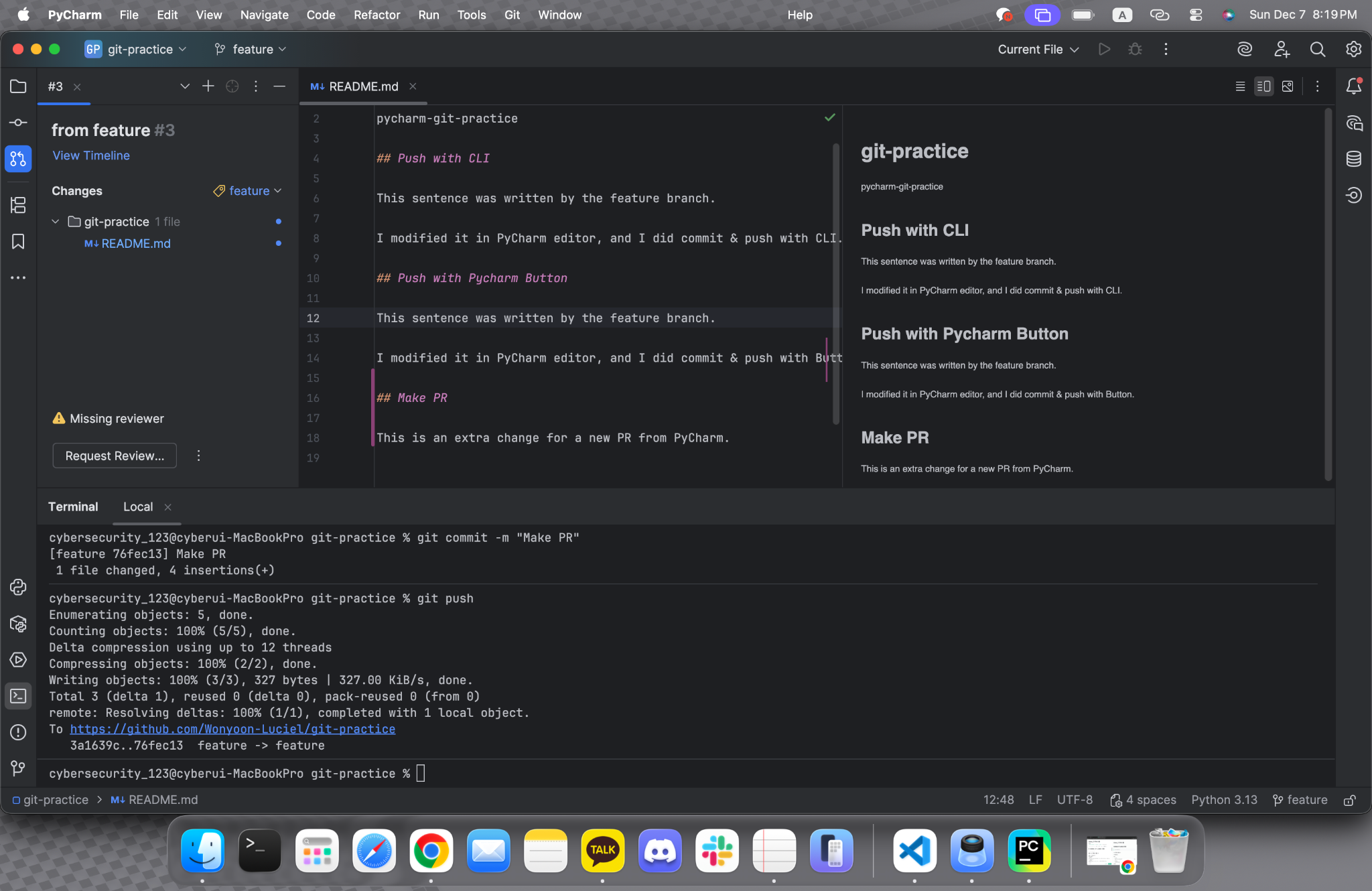Image resolution: width=1372 pixels, height=891 pixels.
Task: Open the Refactor menu
Action: [x=376, y=15]
